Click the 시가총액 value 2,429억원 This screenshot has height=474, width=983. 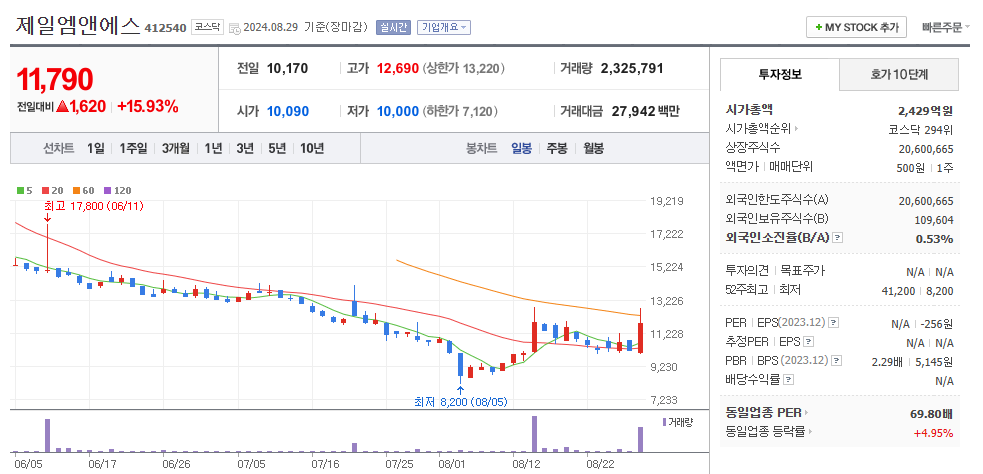925,111
